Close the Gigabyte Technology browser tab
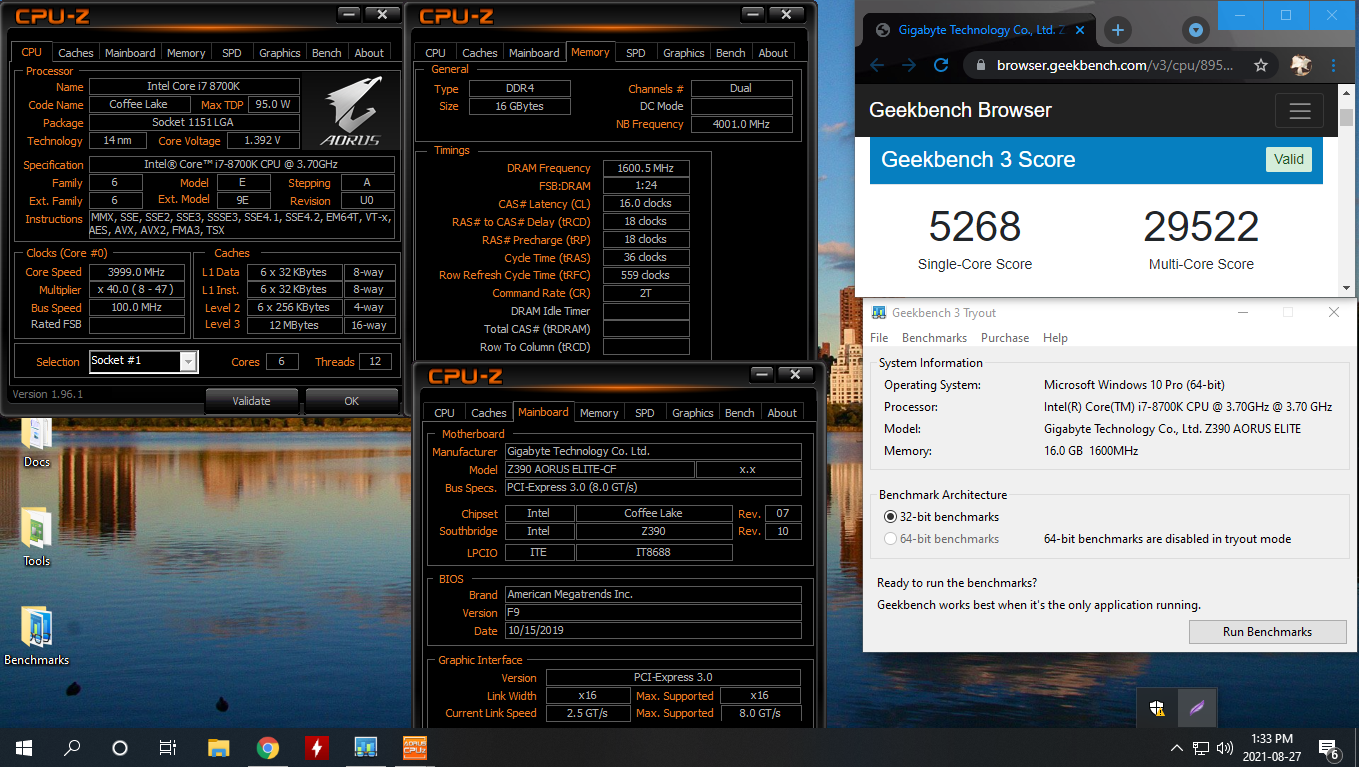This screenshot has height=767, width=1359. click(x=1082, y=30)
